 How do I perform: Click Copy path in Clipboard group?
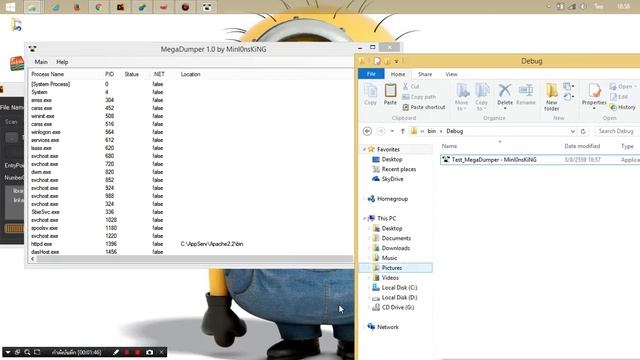pos(419,97)
